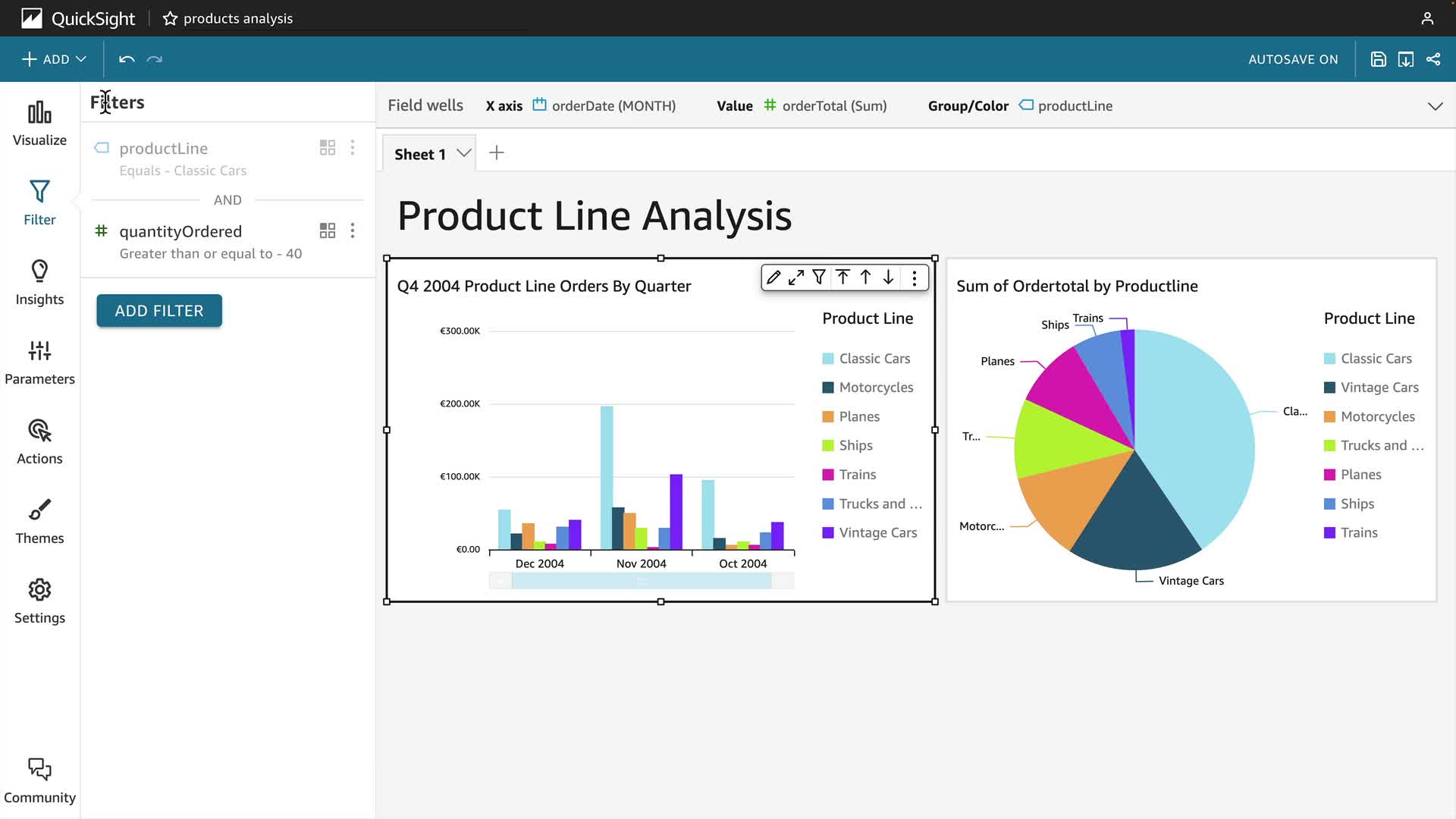The width and height of the screenshot is (1456, 819).
Task: Click the ADD FILTER button
Action: click(x=159, y=311)
